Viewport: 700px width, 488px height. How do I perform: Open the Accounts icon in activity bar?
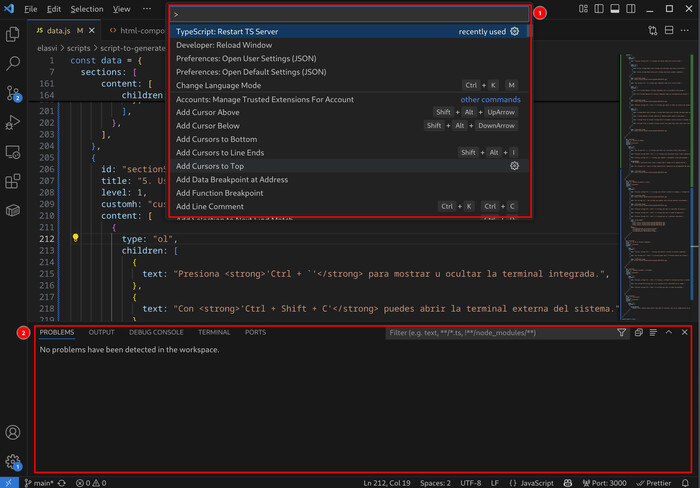tap(12, 432)
